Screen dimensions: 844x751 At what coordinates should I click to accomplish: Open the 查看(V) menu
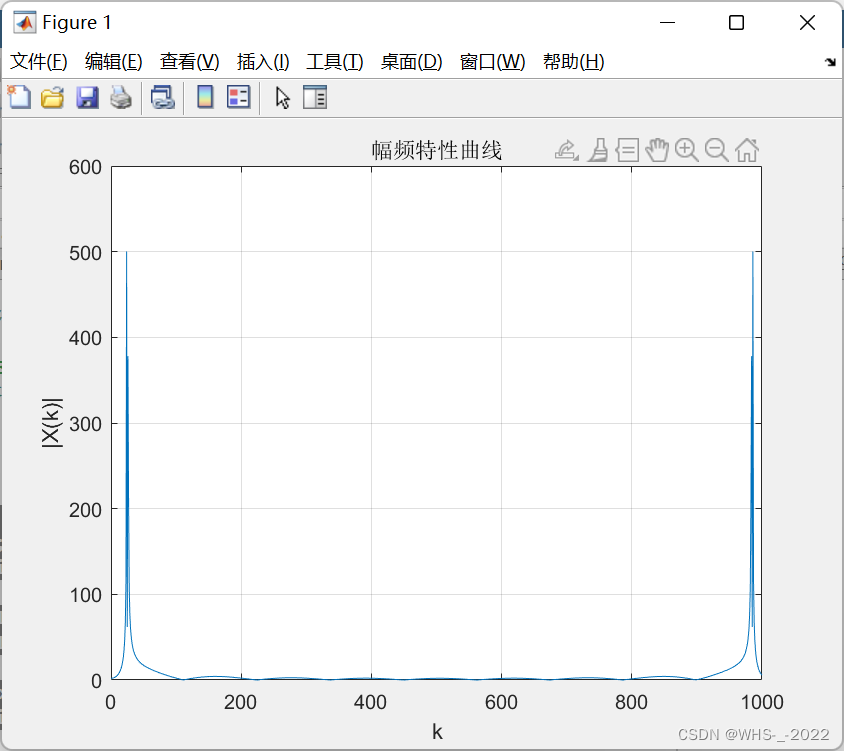189,62
